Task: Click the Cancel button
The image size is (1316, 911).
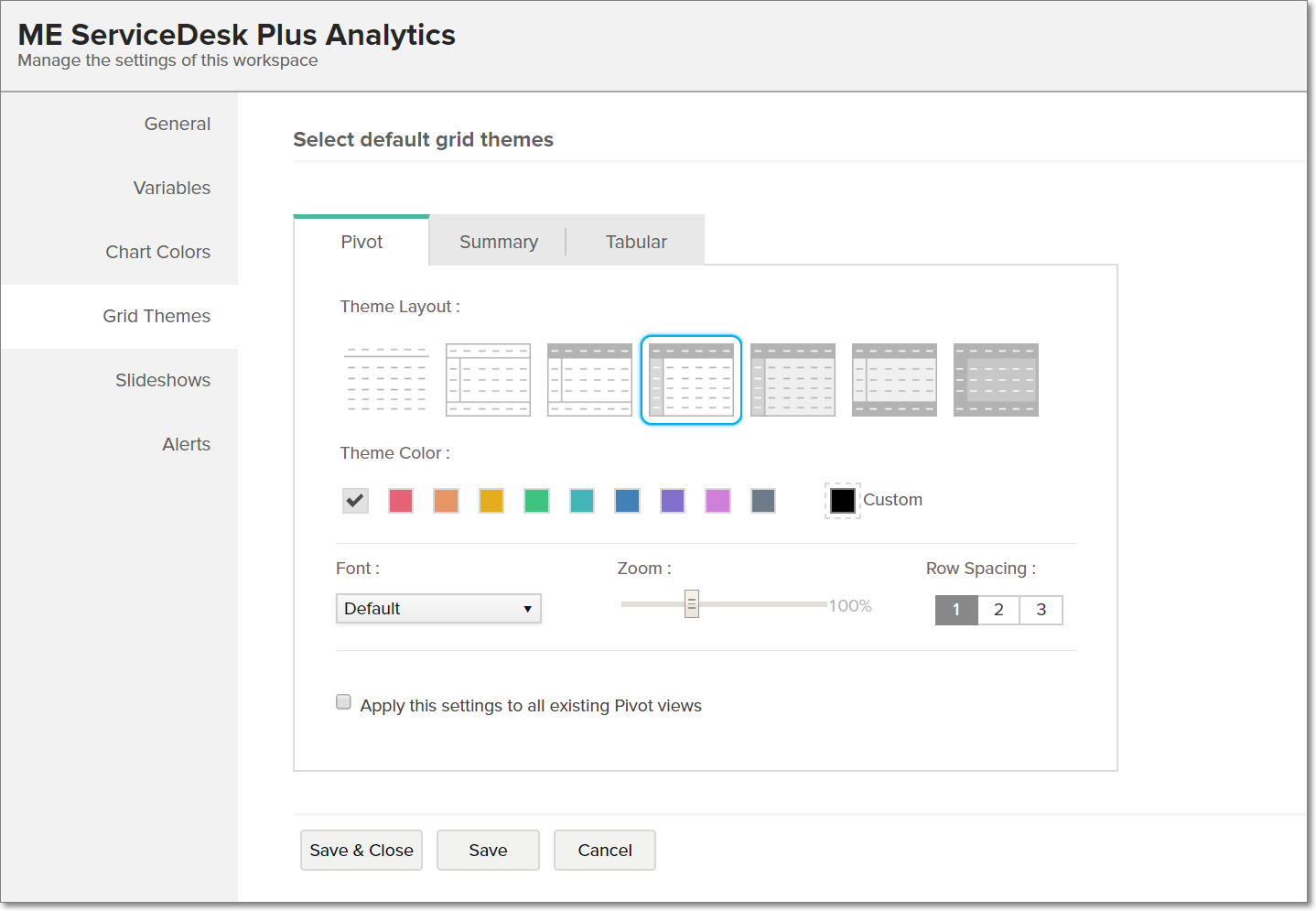Action: click(605, 851)
